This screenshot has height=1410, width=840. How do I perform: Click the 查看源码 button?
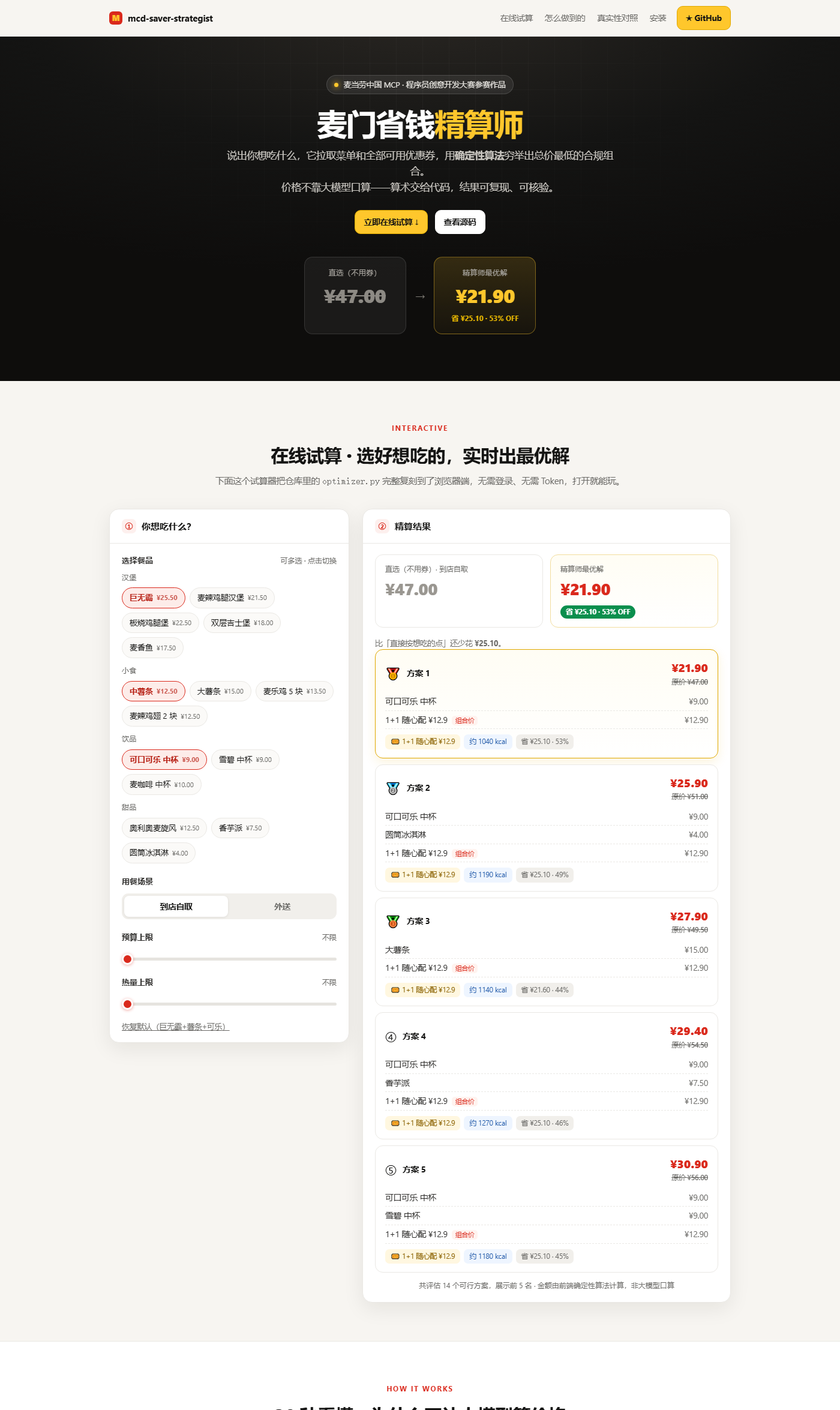point(460,222)
